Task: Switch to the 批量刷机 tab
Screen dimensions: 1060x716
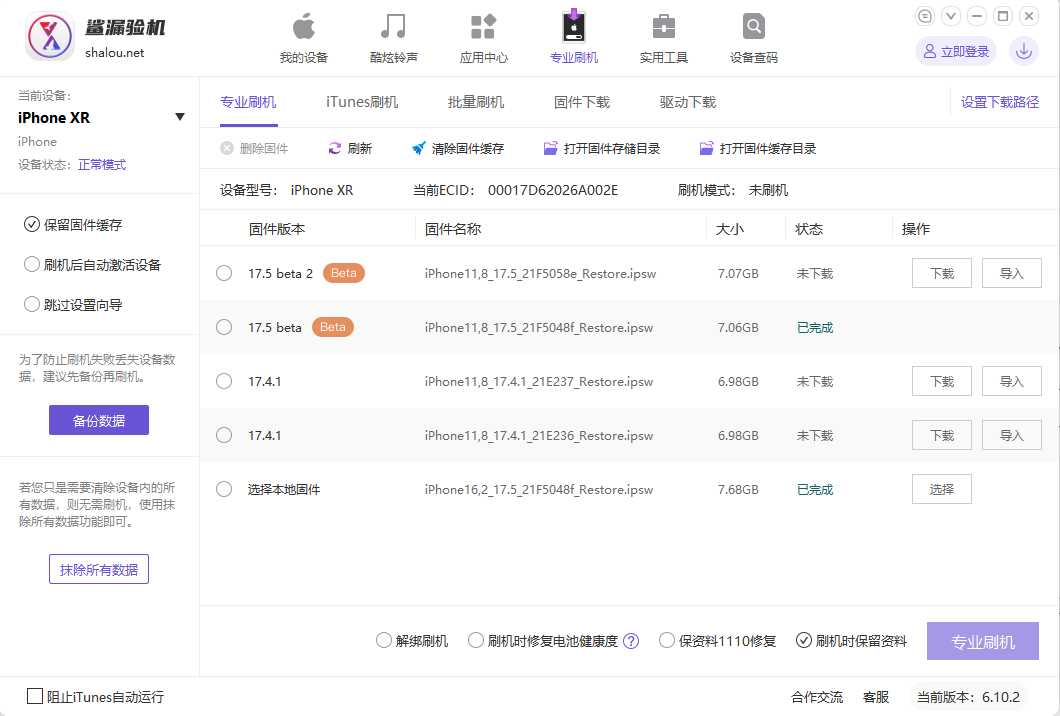Action: click(x=477, y=101)
